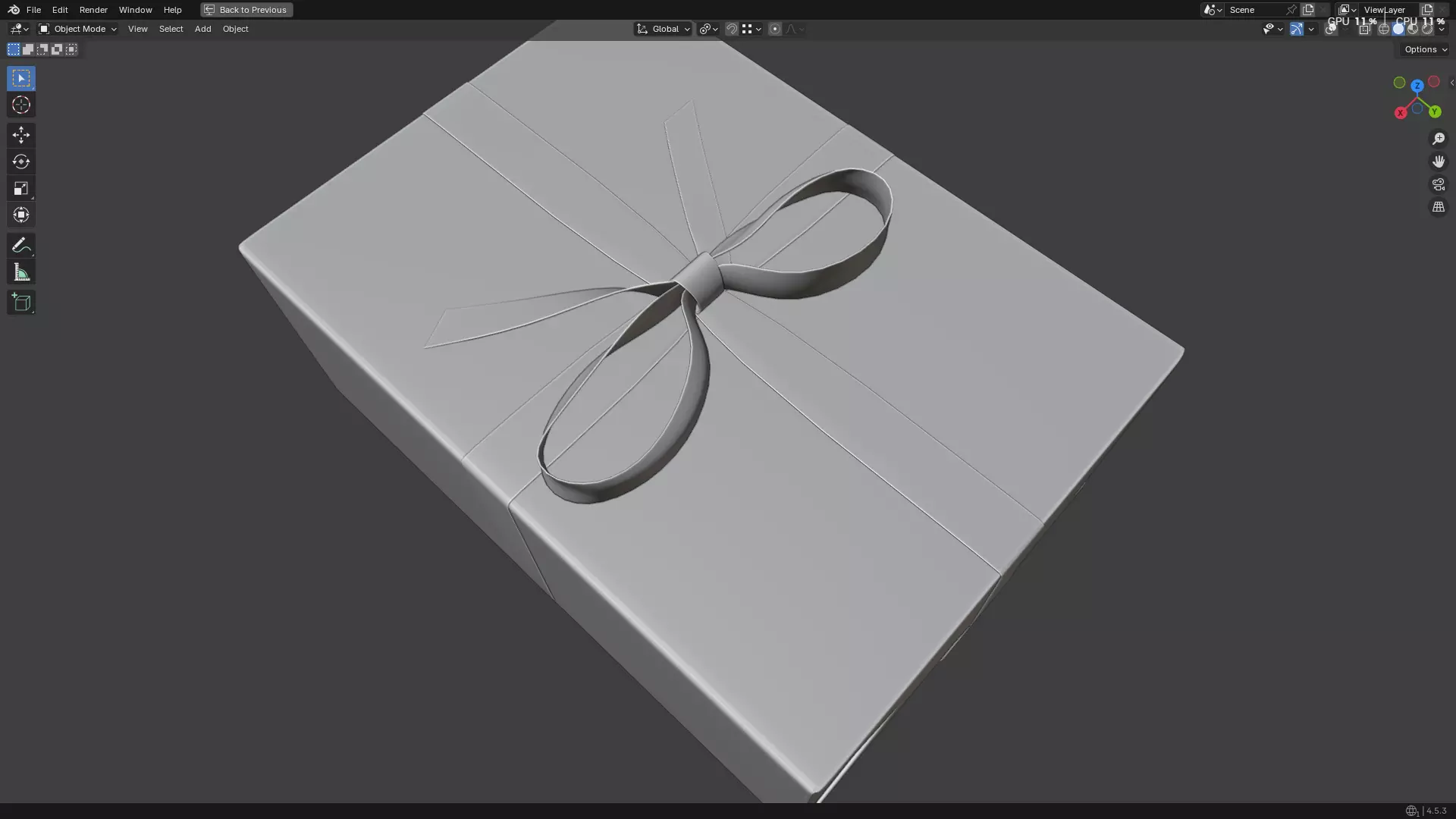Expand the Options dropdown
The image size is (1456, 819).
pyautogui.click(x=1425, y=49)
